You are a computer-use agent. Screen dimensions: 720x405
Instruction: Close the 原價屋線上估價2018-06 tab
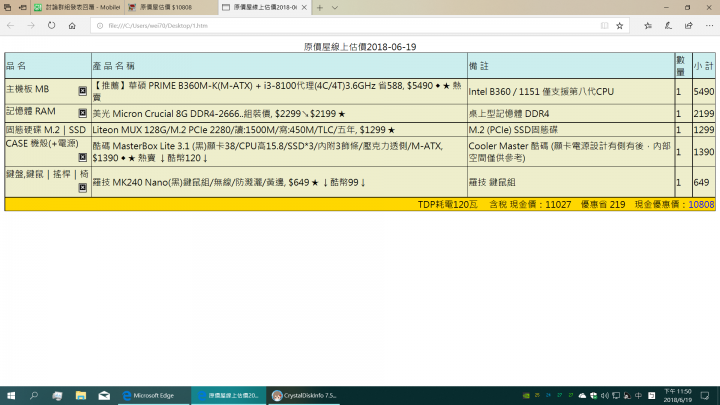tap(304, 7)
